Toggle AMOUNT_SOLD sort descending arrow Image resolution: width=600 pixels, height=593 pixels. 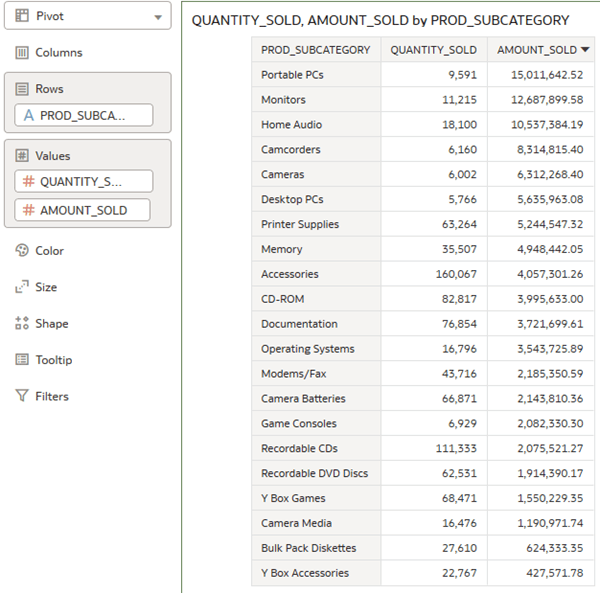click(585, 49)
